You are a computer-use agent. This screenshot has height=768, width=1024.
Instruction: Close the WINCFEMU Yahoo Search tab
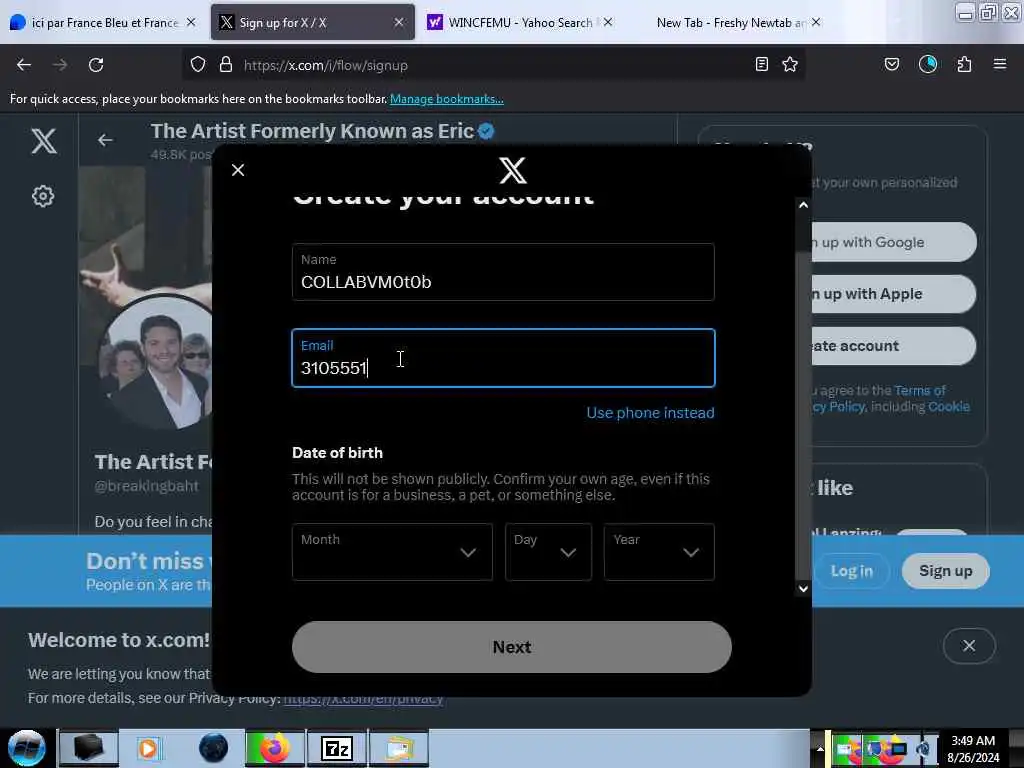point(608,22)
